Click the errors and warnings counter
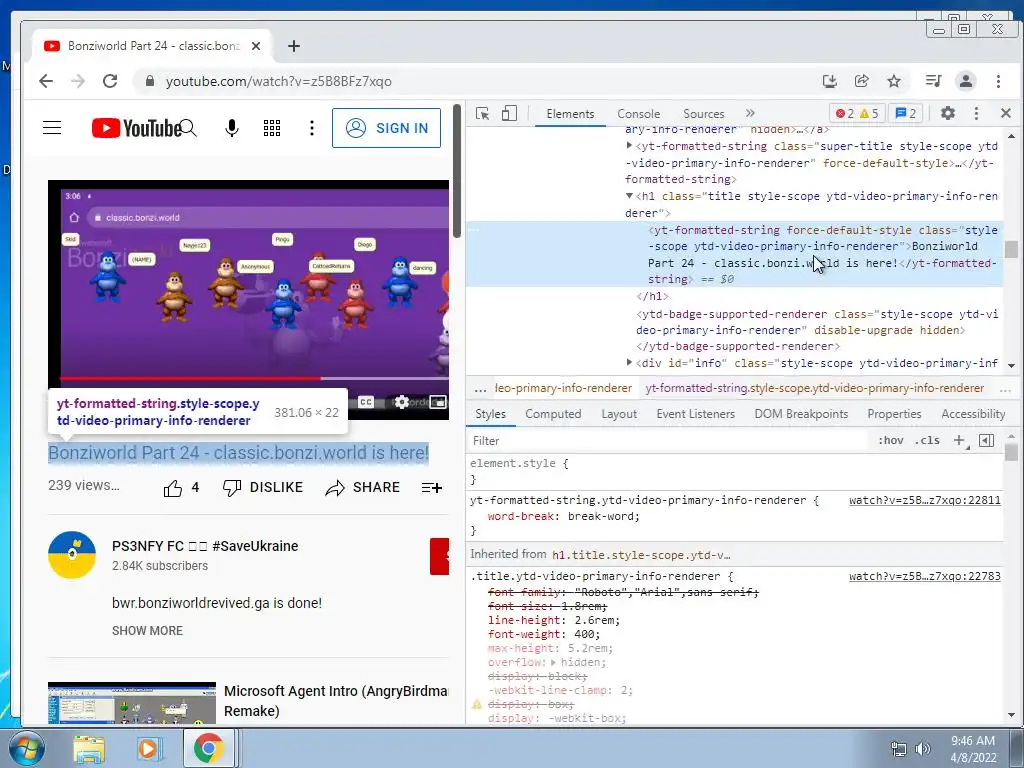 (x=857, y=114)
